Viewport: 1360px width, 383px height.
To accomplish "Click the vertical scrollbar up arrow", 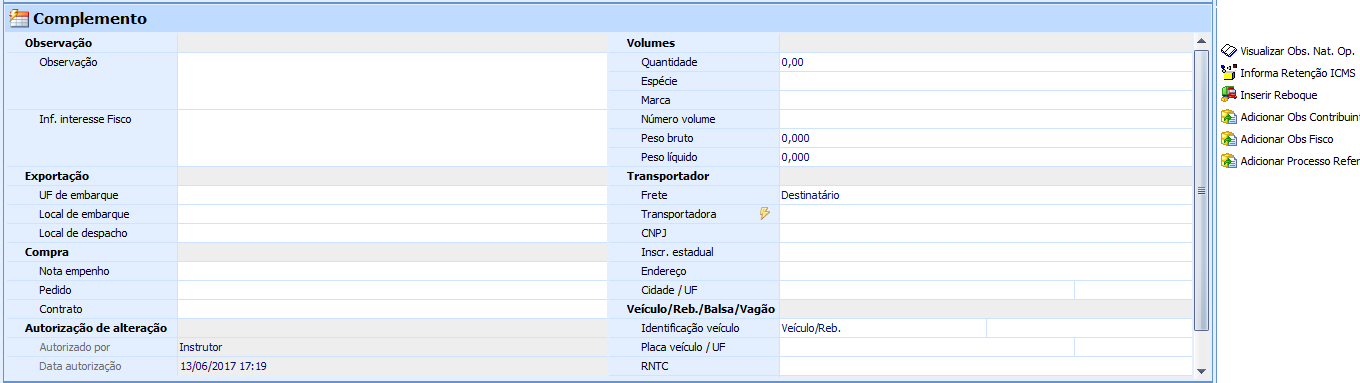I will click(x=1201, y=42).
